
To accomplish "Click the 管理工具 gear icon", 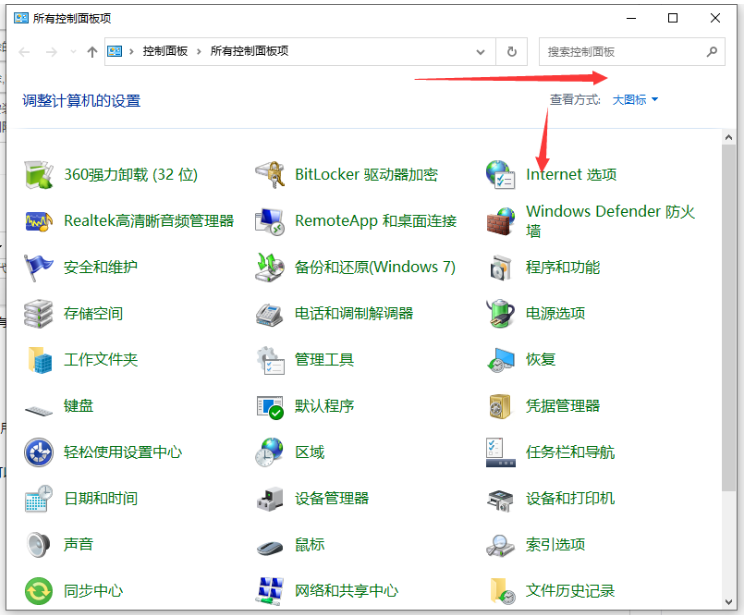I will tap(270, 360).
